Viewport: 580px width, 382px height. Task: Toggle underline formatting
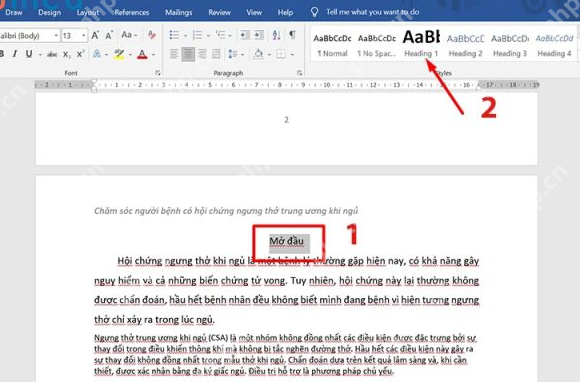point(29,54)
